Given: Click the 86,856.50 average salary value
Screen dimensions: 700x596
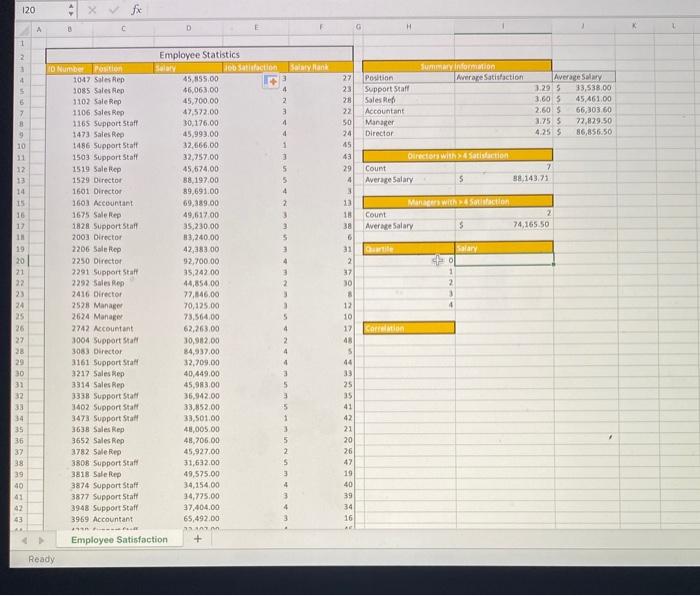Looking at the screenshot, I should (584, 132).
